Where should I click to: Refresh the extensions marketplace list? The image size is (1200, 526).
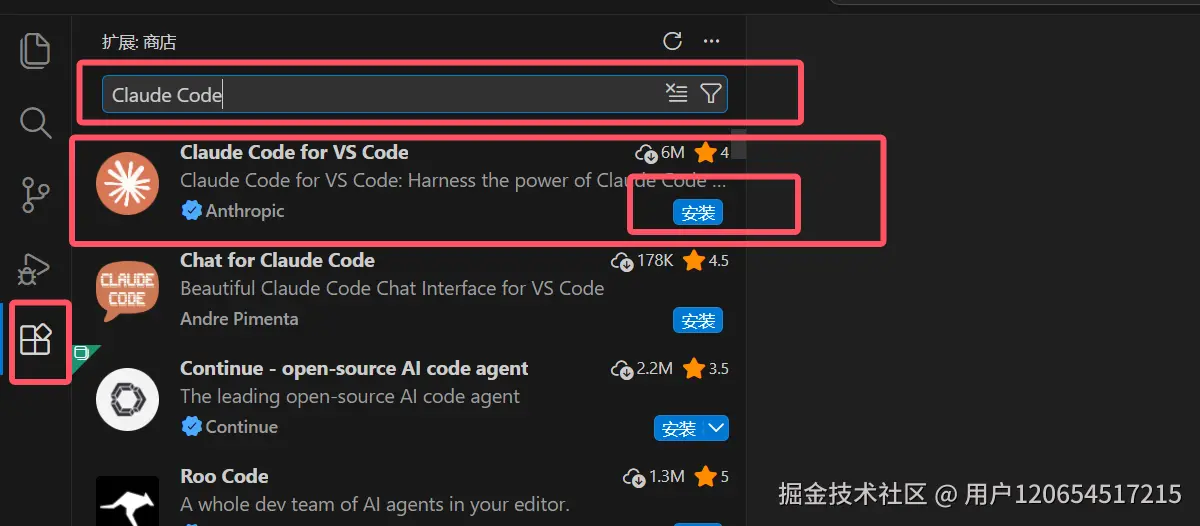click(673, 41)
